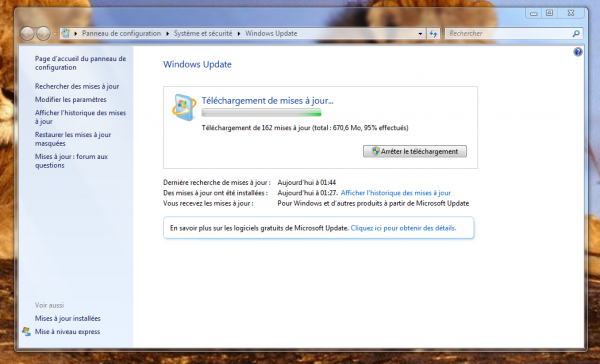Click Cliquez ici pour obtenir des détails
600x364 pixels.
[x=403, y=228]
